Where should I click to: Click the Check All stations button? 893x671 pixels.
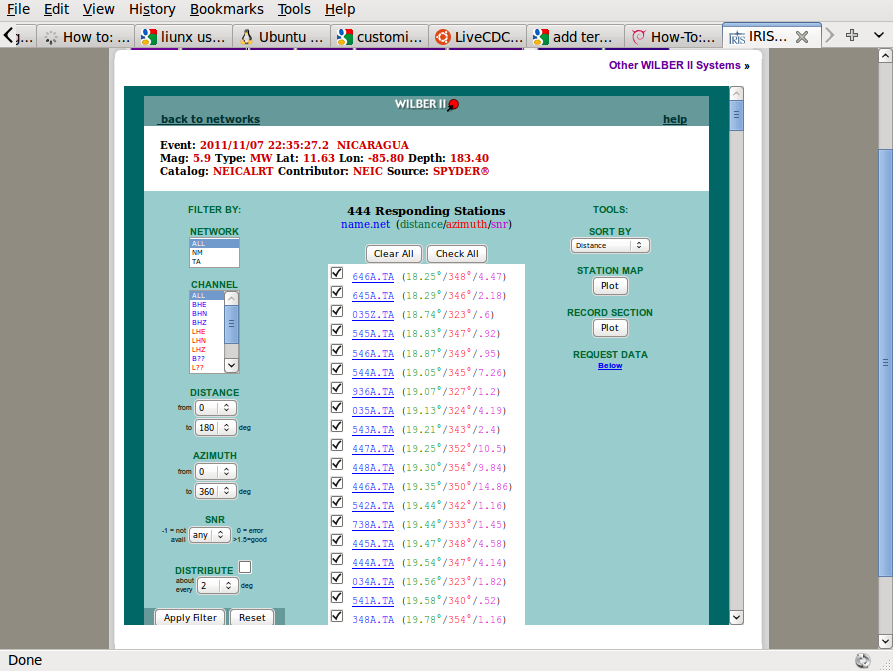(x=457, y=253)
